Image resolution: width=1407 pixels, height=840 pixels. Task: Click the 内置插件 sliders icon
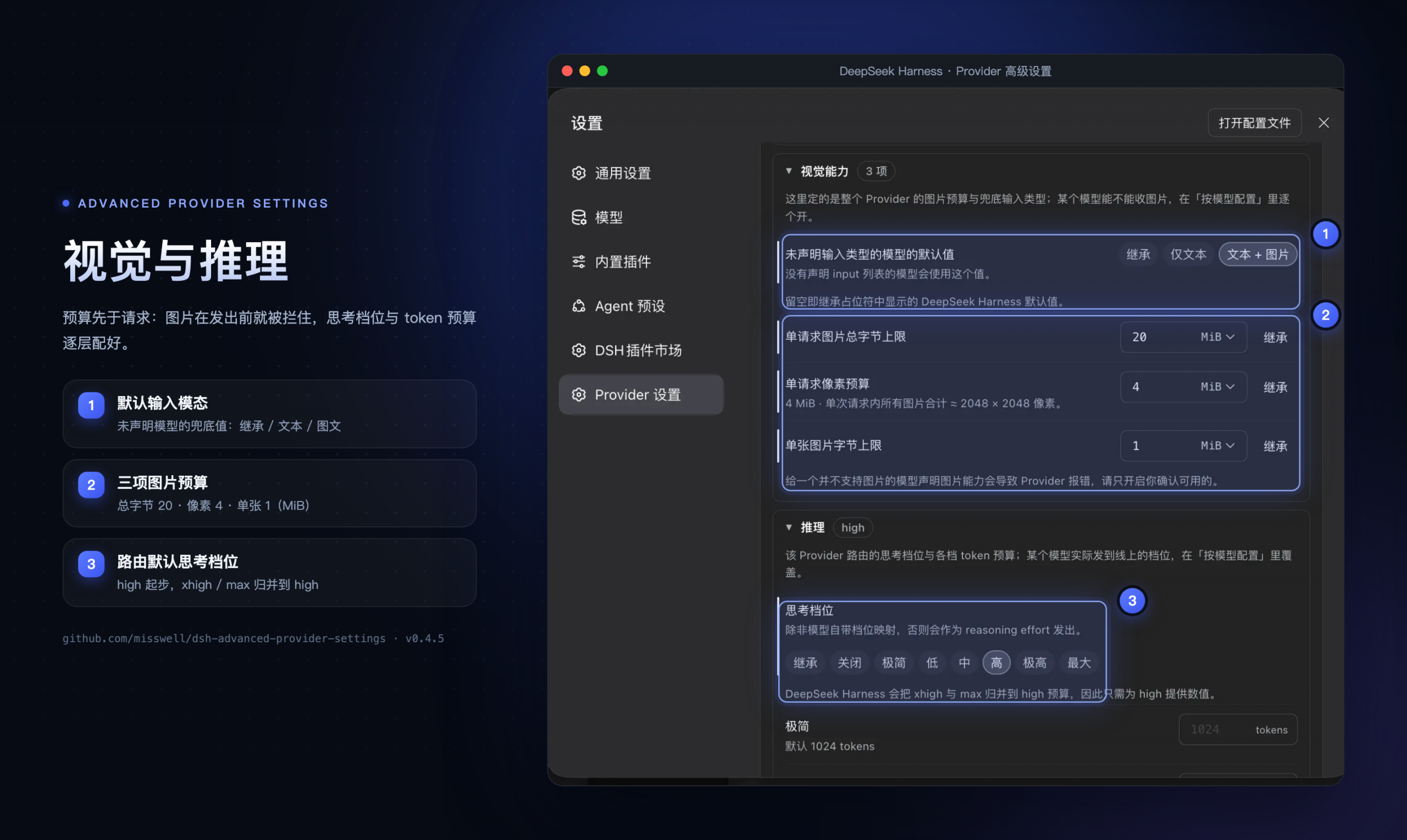[x=578, y=262]
